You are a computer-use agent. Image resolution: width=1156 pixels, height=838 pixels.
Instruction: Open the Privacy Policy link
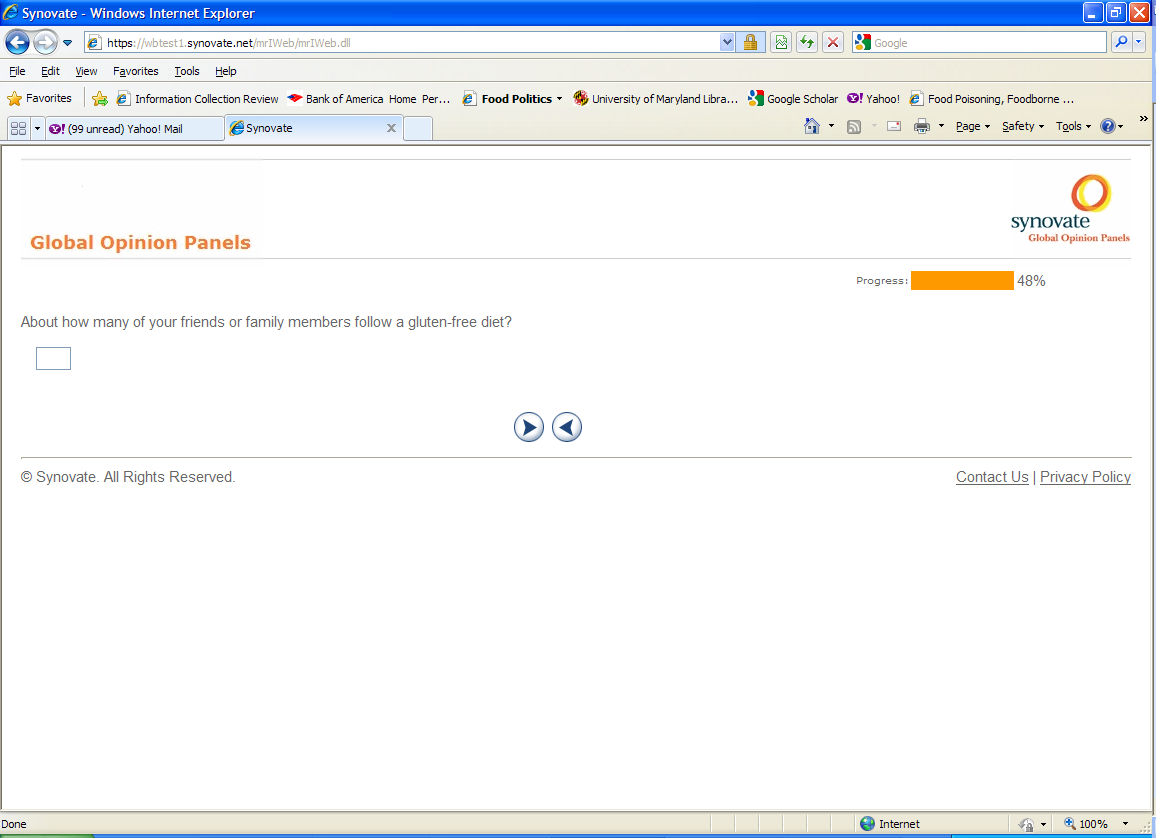coord(1085,477)
